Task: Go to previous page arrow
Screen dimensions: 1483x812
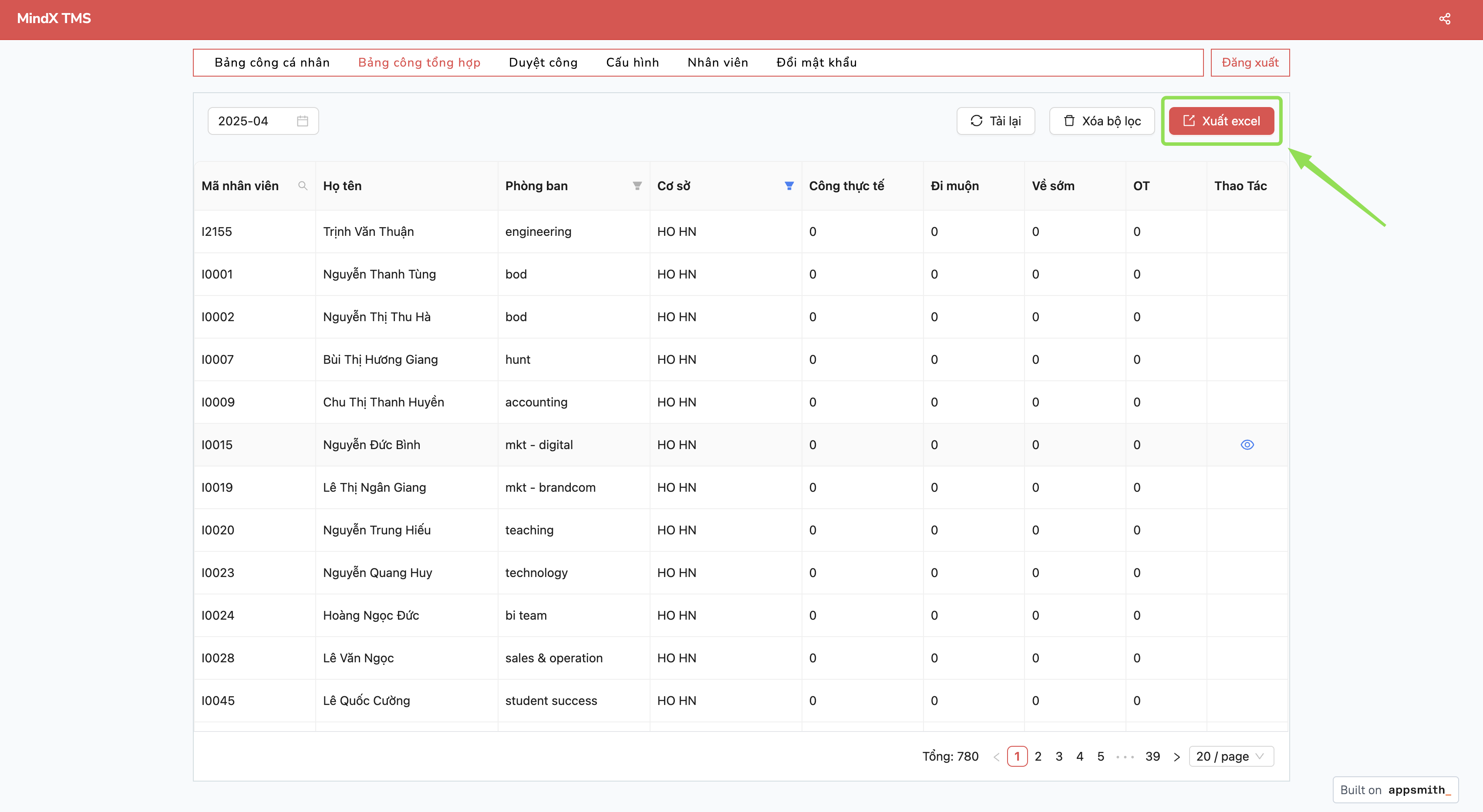Action: pos(996,757)
